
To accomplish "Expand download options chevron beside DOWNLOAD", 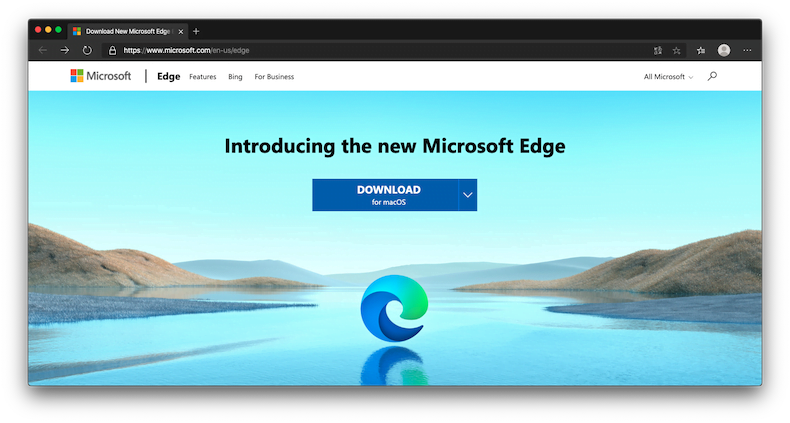I will pos(468,195).
